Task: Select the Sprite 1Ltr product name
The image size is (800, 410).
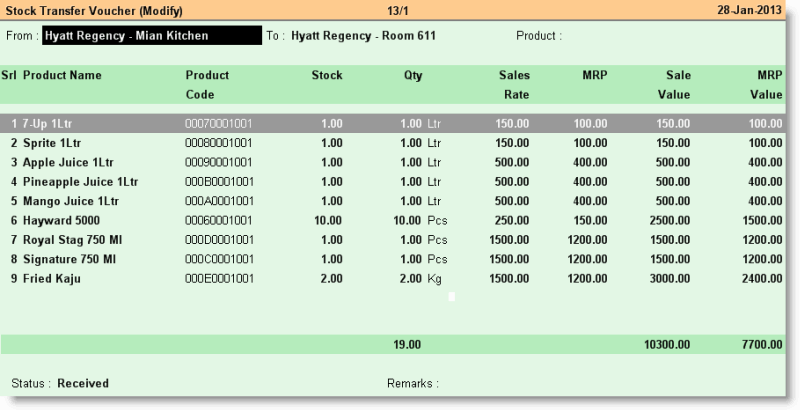Action: 52,143
